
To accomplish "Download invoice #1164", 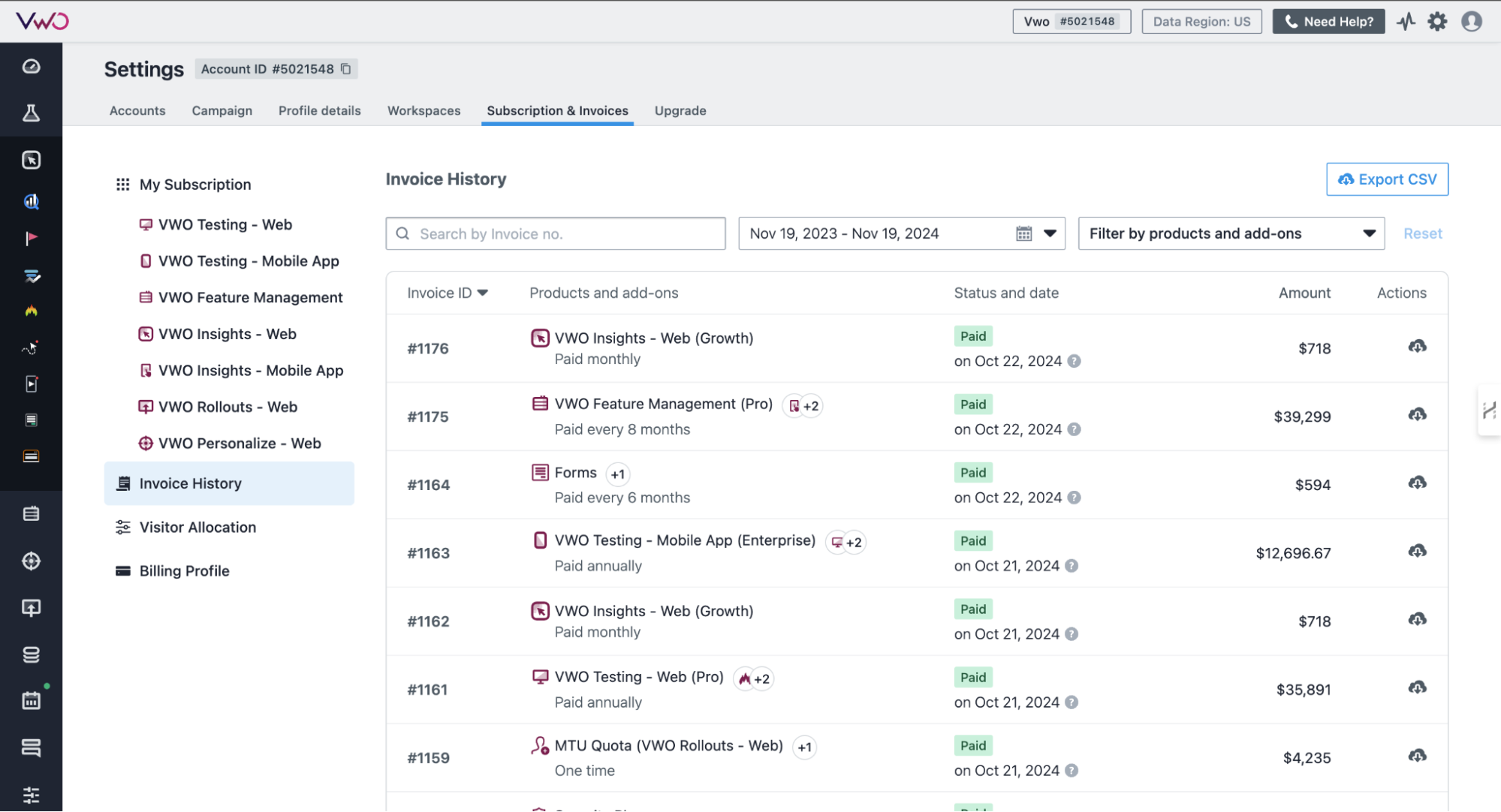I will (1417, 483).
